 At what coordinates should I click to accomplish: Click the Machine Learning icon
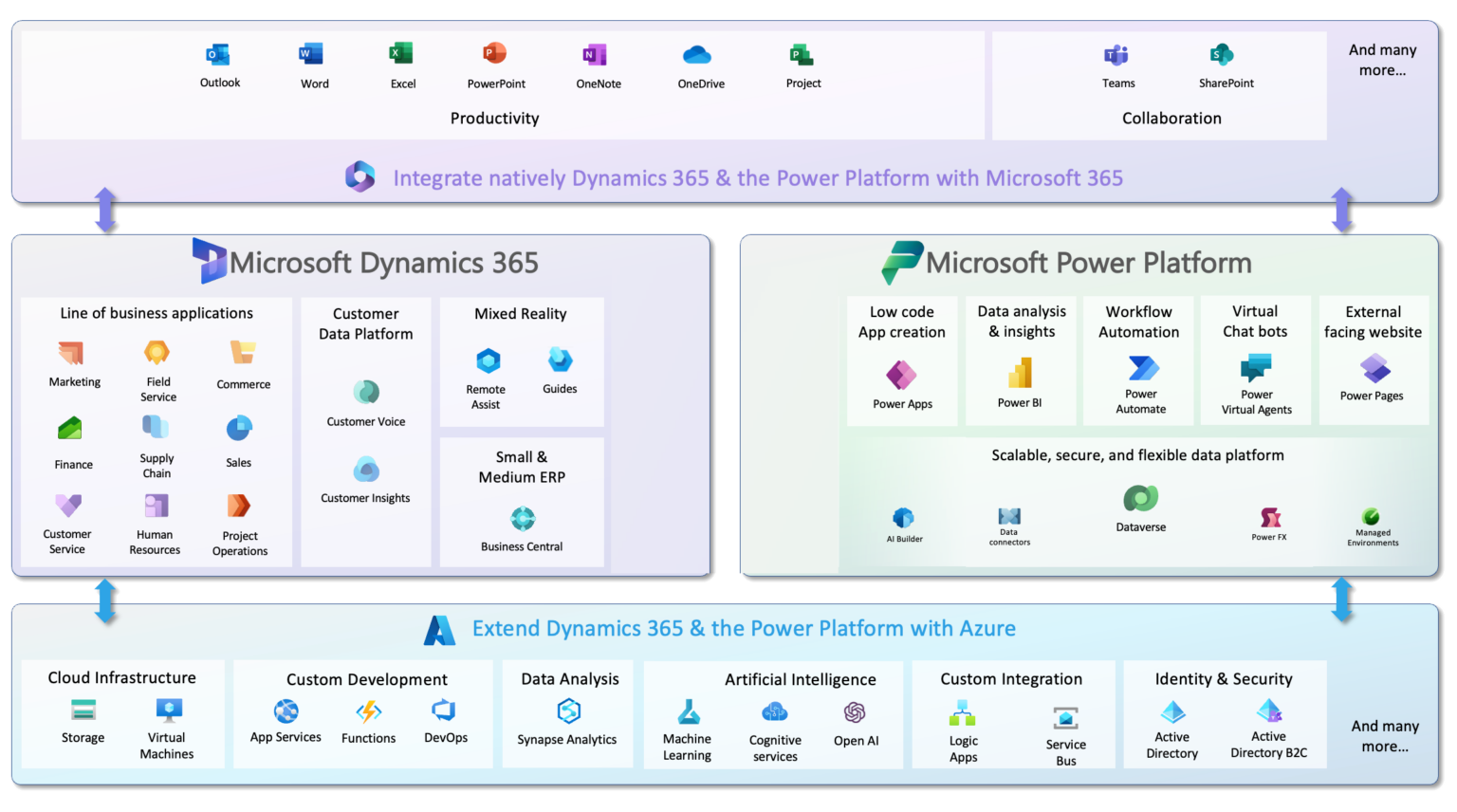pos(689,712)
